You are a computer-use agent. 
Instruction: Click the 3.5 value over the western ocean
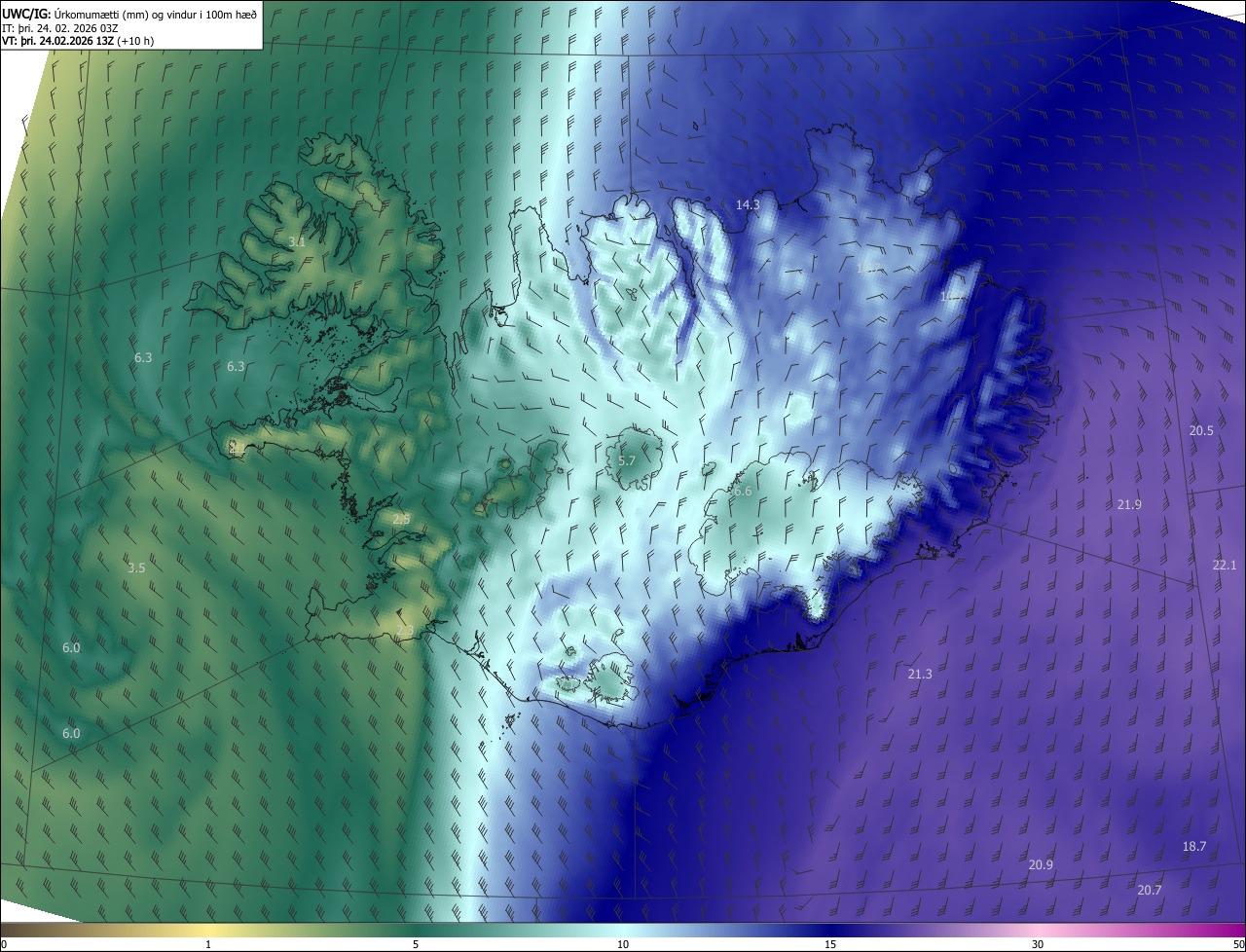pos(136,568)
